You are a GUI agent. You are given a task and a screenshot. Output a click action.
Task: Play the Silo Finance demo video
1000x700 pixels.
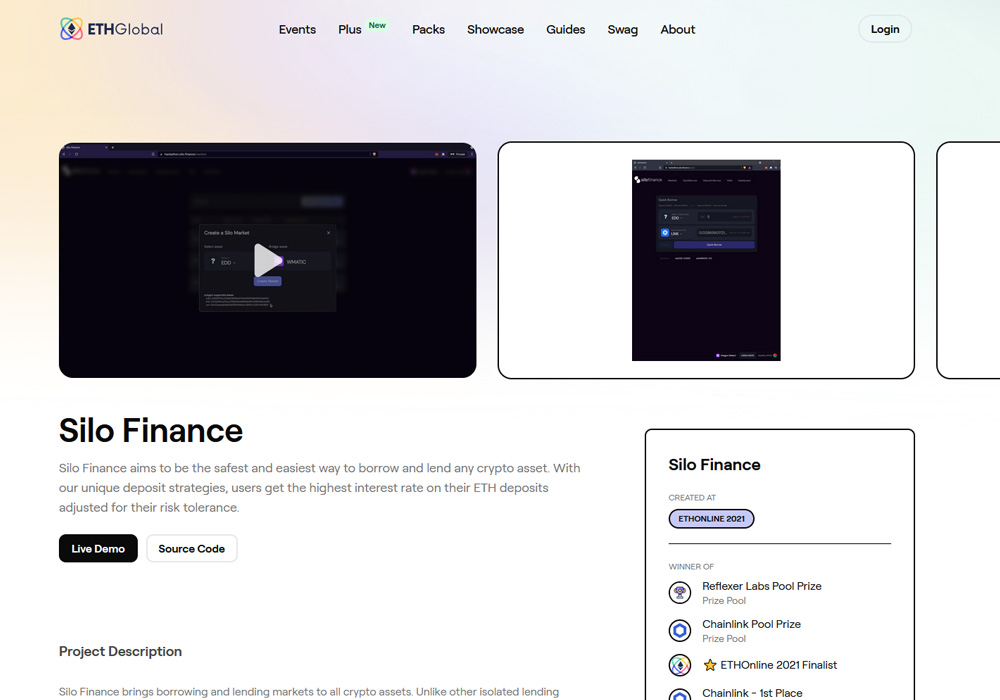[x=267, y=260]
